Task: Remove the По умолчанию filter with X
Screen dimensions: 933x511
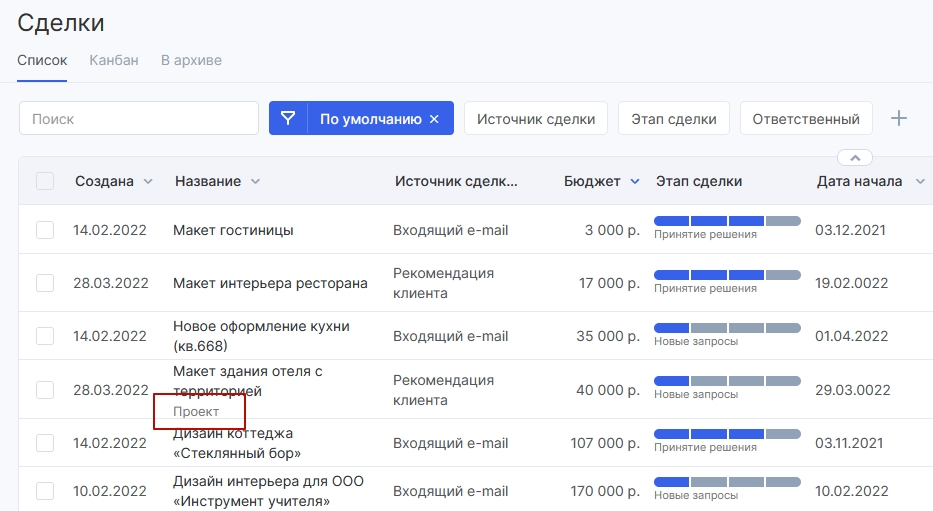Action: click(x=434, y=119)
